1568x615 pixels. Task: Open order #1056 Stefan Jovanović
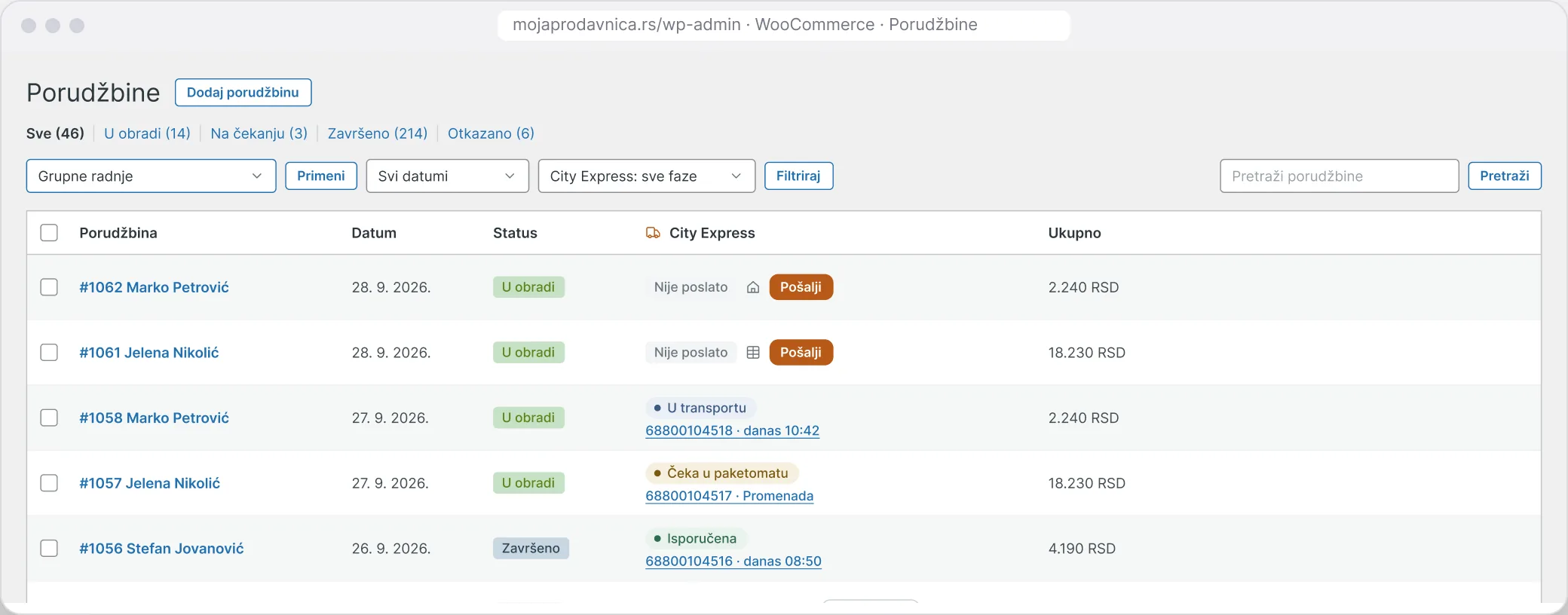click(161, 548)
